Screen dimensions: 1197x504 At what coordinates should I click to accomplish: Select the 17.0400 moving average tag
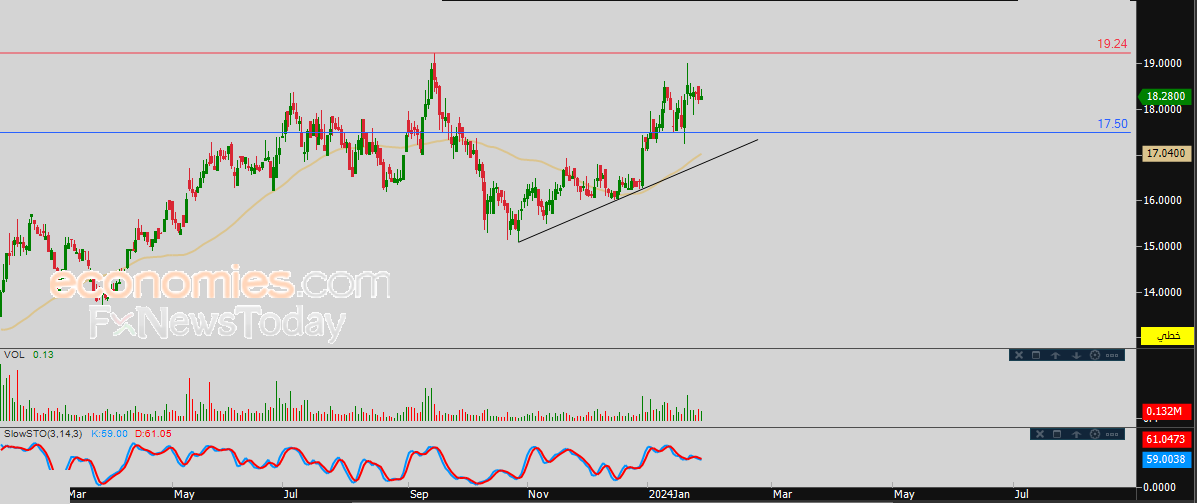(x=1166, y=153)
